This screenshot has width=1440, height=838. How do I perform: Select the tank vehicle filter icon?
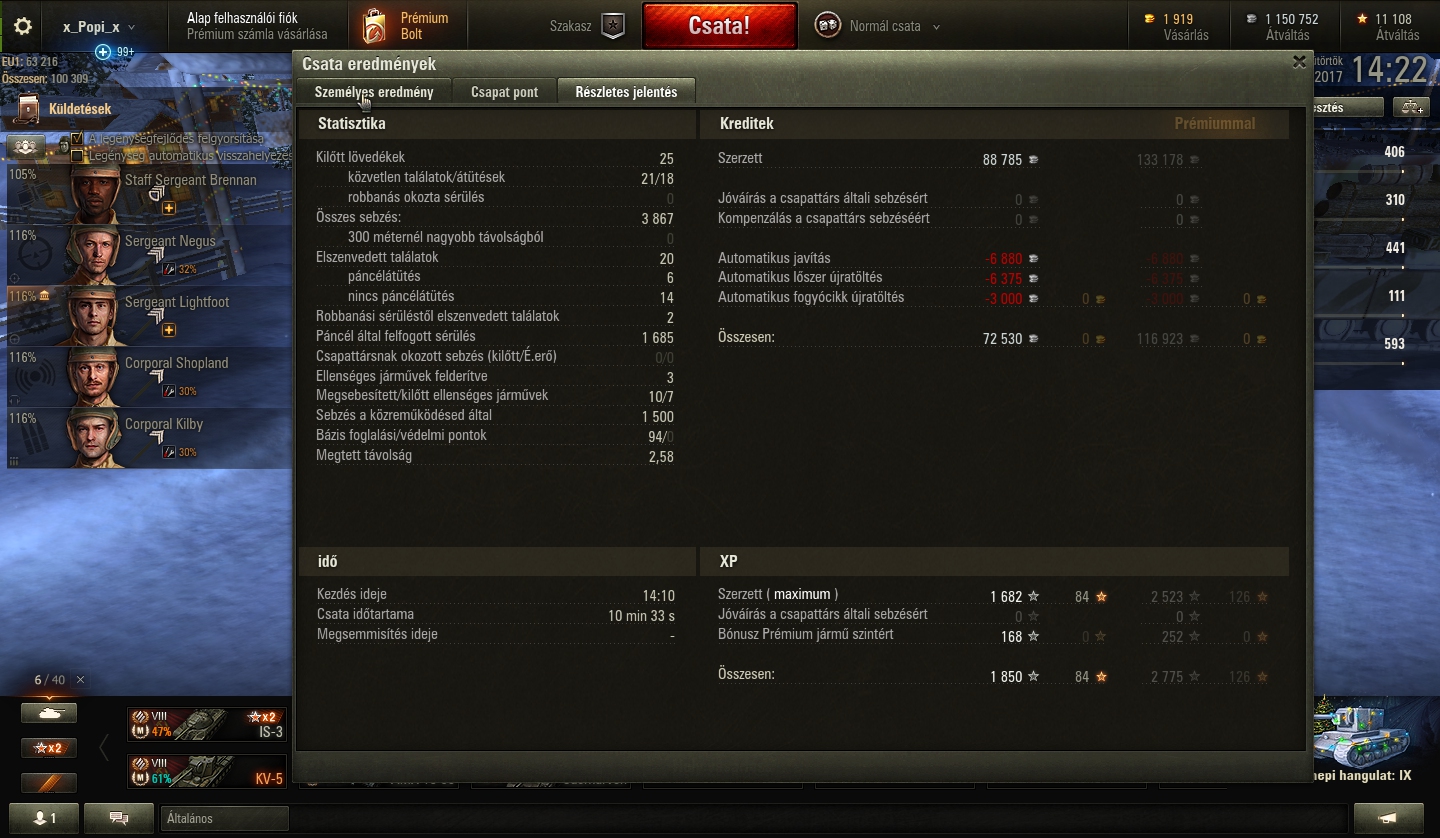49,712
